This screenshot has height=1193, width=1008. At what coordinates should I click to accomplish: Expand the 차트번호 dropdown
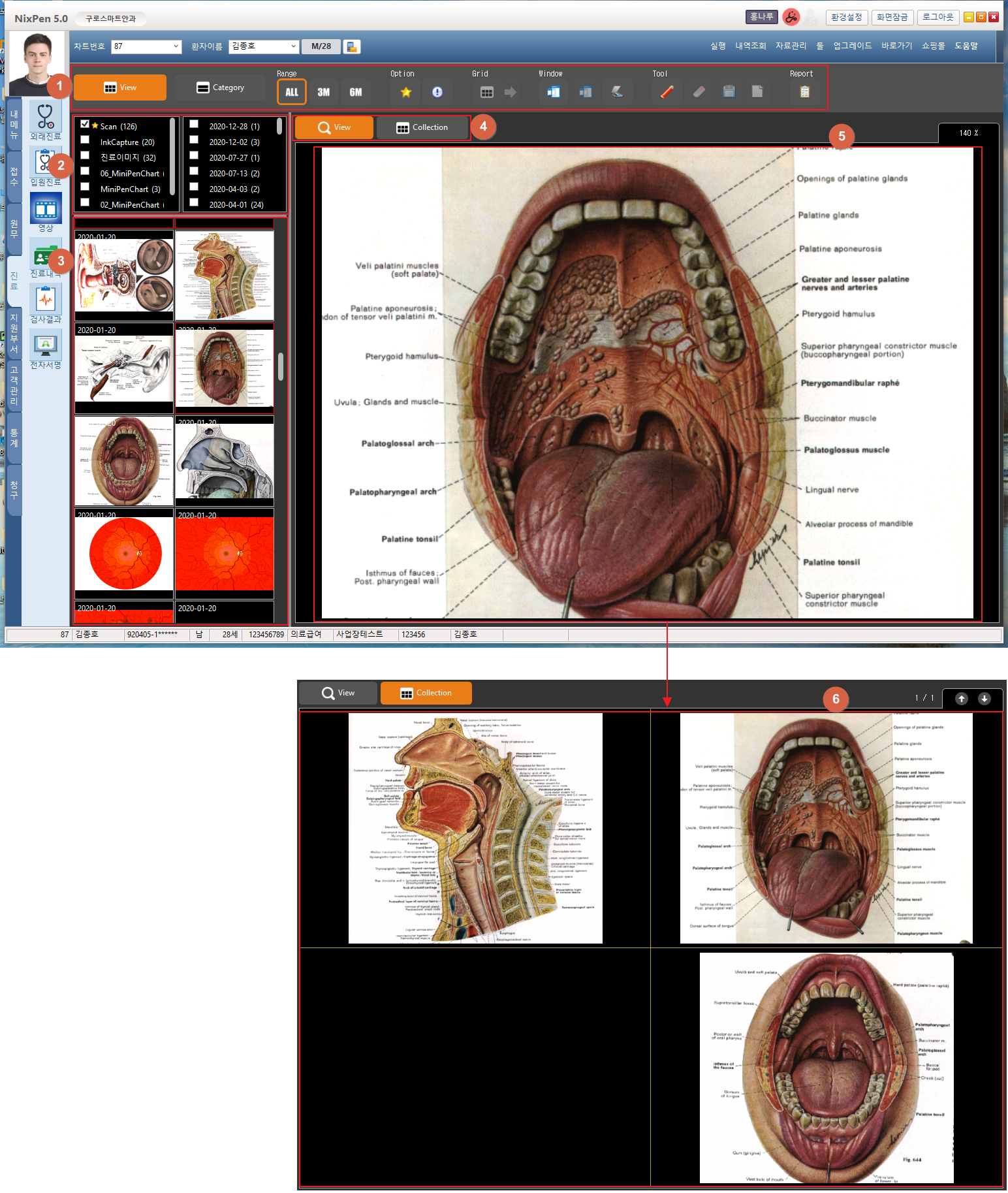coord(176,46)
